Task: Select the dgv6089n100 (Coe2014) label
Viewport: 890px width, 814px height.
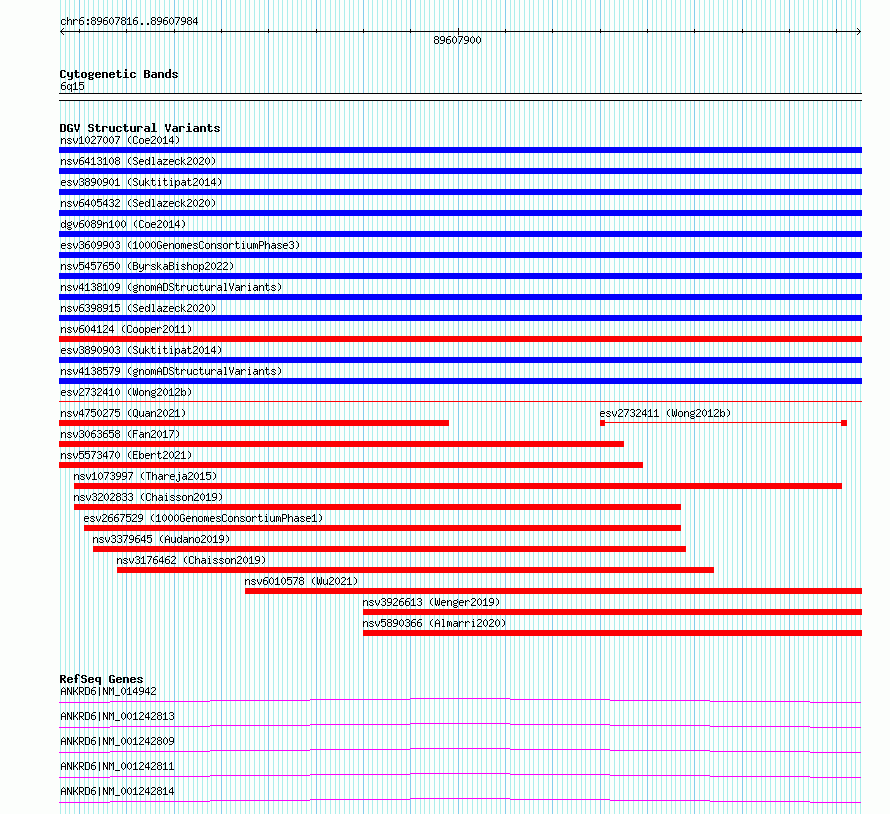Action: tap(123, 224)
